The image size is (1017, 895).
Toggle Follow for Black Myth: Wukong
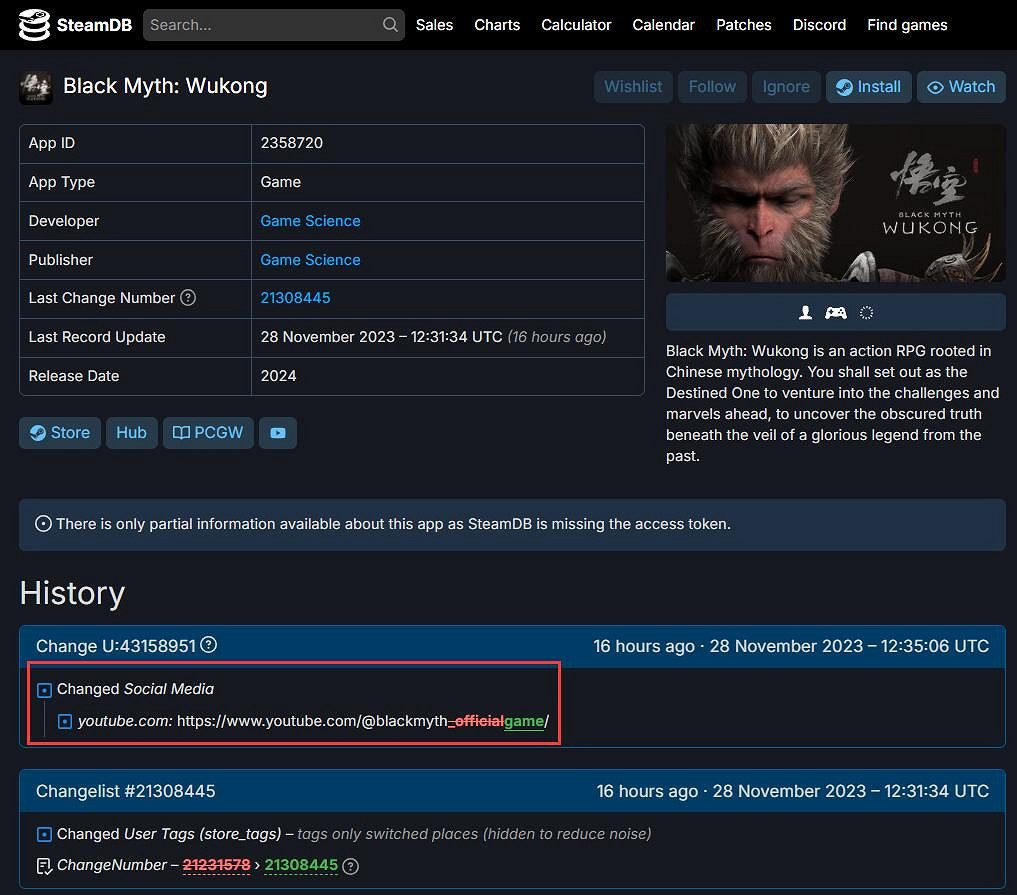[712, 87]
